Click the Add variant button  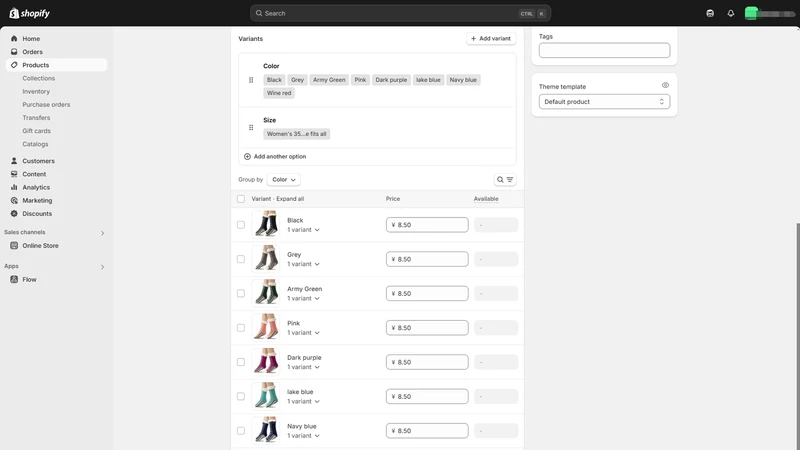pos(491,38)
